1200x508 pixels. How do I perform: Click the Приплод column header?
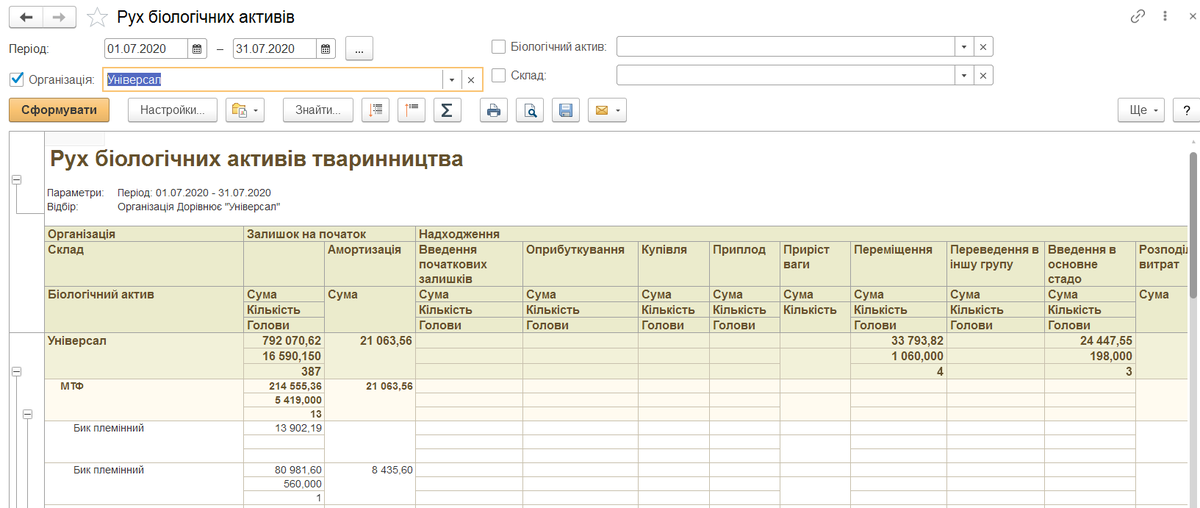tap(745, 264)
